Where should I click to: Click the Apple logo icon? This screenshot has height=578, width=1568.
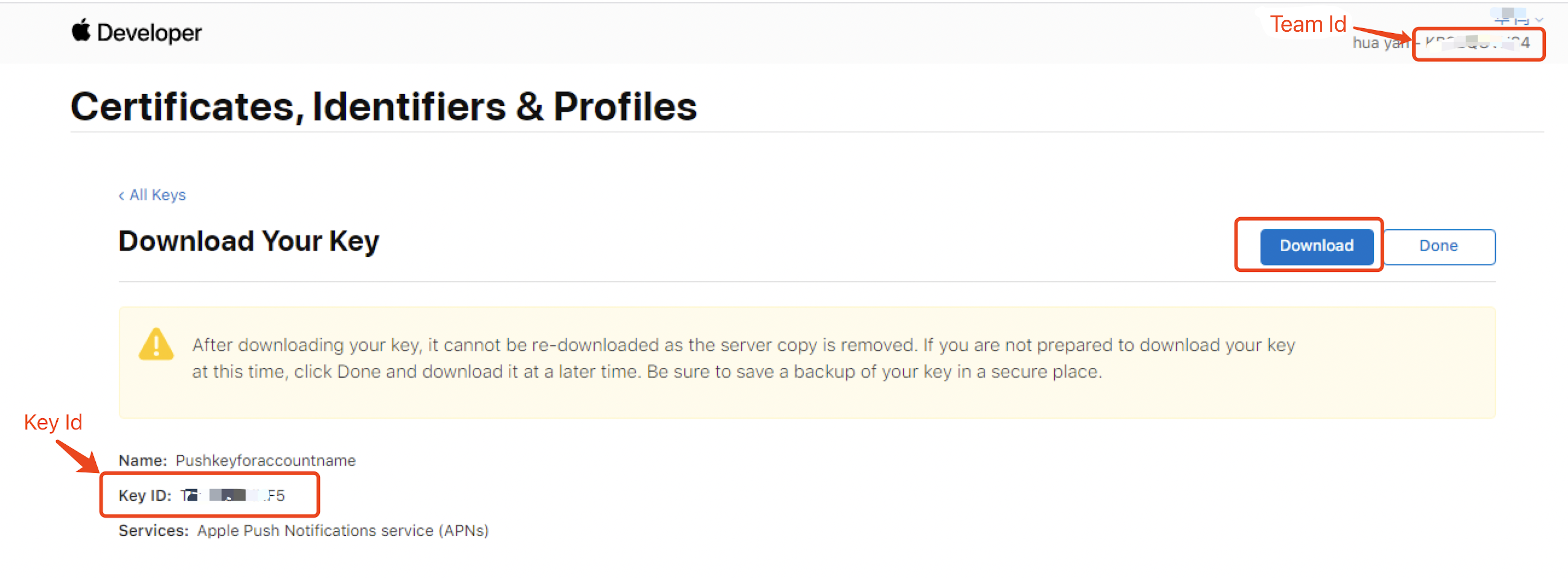pos(81,30)
